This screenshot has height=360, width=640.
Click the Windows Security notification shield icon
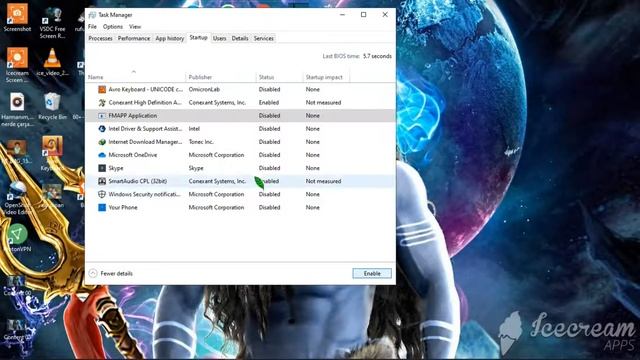tap(102, 194)
